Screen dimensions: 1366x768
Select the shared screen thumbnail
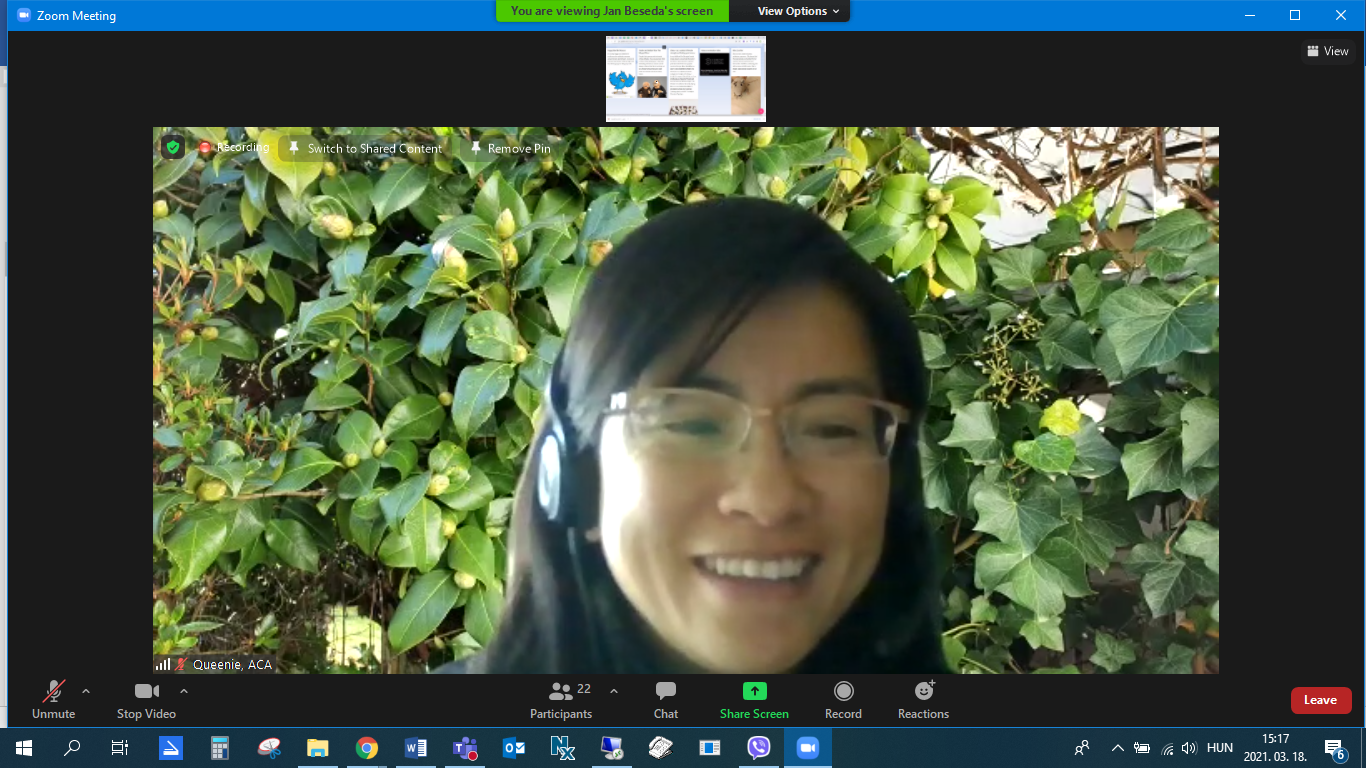point(686,79)
